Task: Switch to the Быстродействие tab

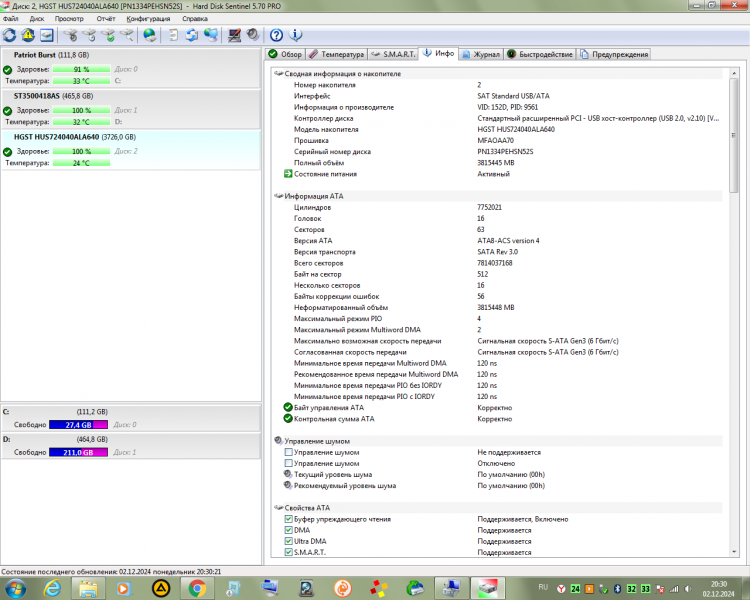Action: pos(540,54)
